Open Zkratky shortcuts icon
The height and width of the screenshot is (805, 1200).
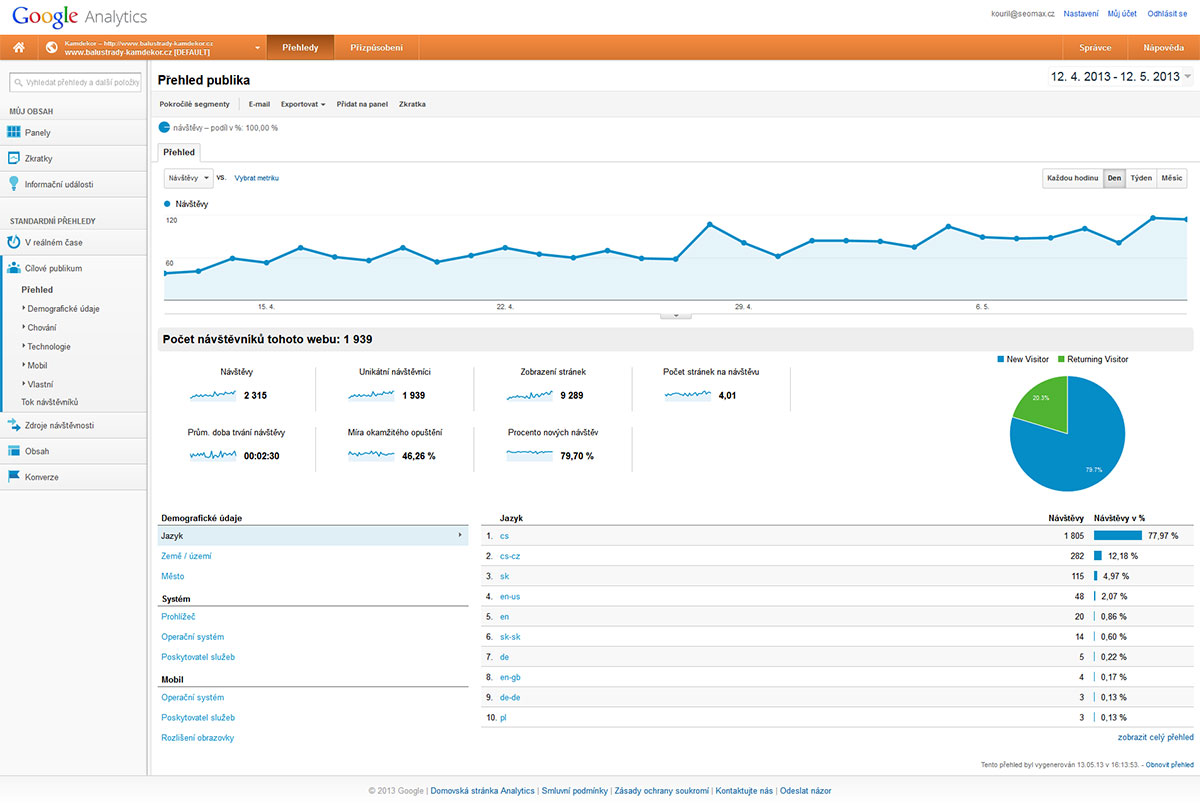tap(14, 158)
